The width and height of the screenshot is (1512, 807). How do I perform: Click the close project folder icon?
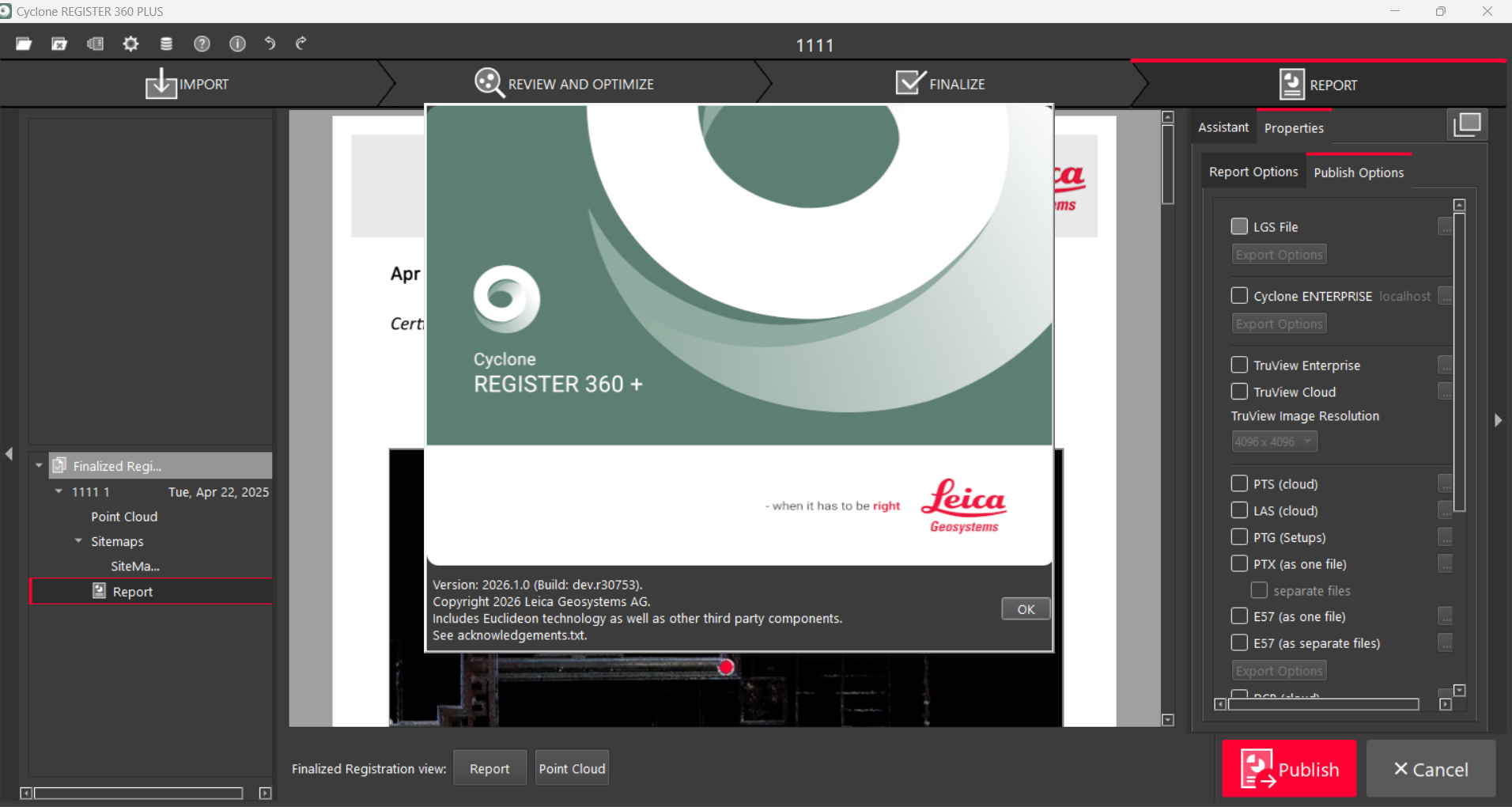59,44
